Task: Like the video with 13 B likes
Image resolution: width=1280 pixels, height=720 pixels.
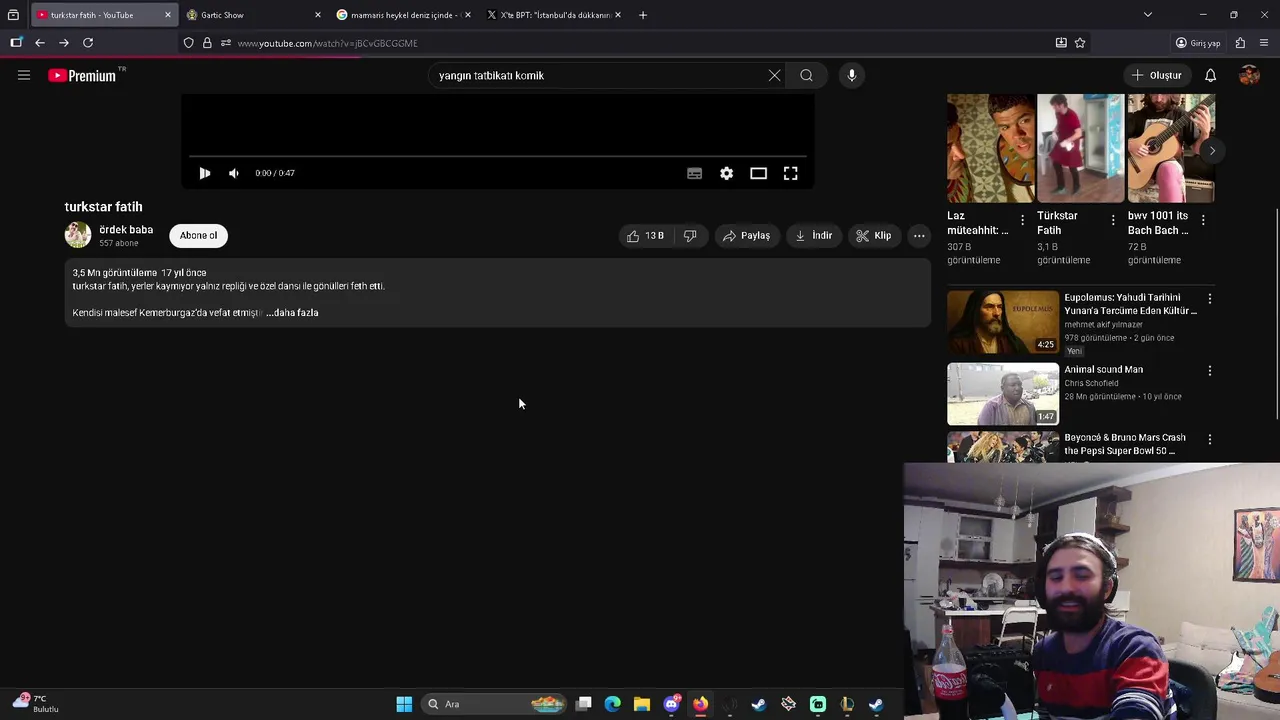Action: pyautogui.click(x=645, y=236)
